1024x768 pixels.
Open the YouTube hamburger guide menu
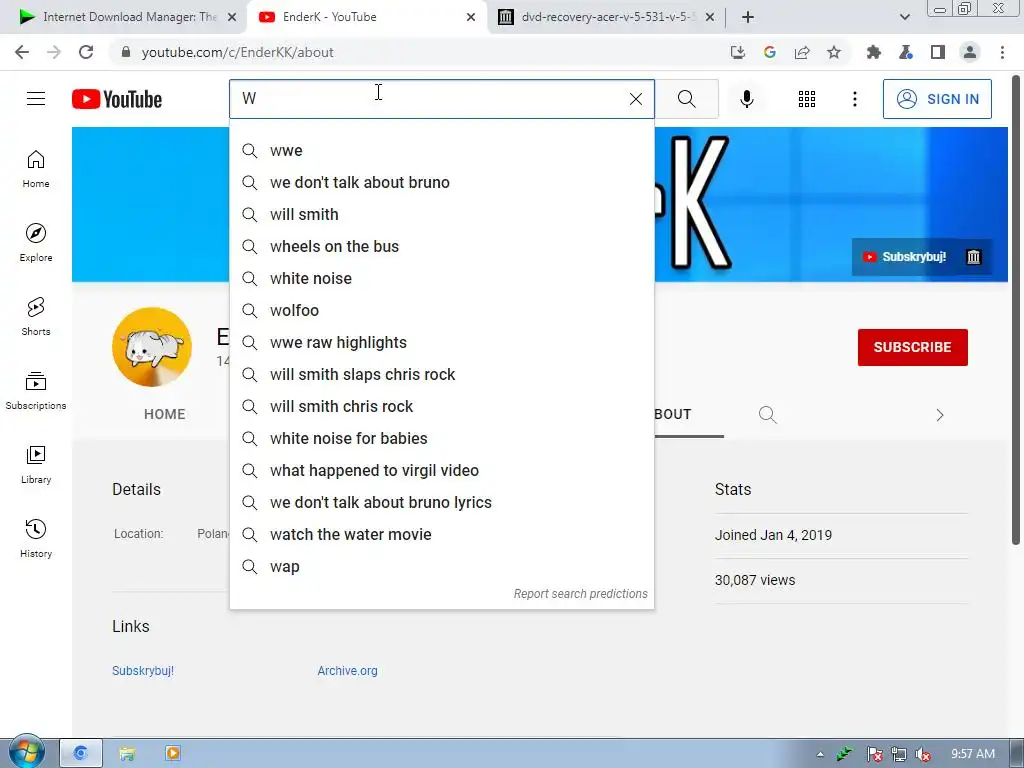(x=36, y=99)
